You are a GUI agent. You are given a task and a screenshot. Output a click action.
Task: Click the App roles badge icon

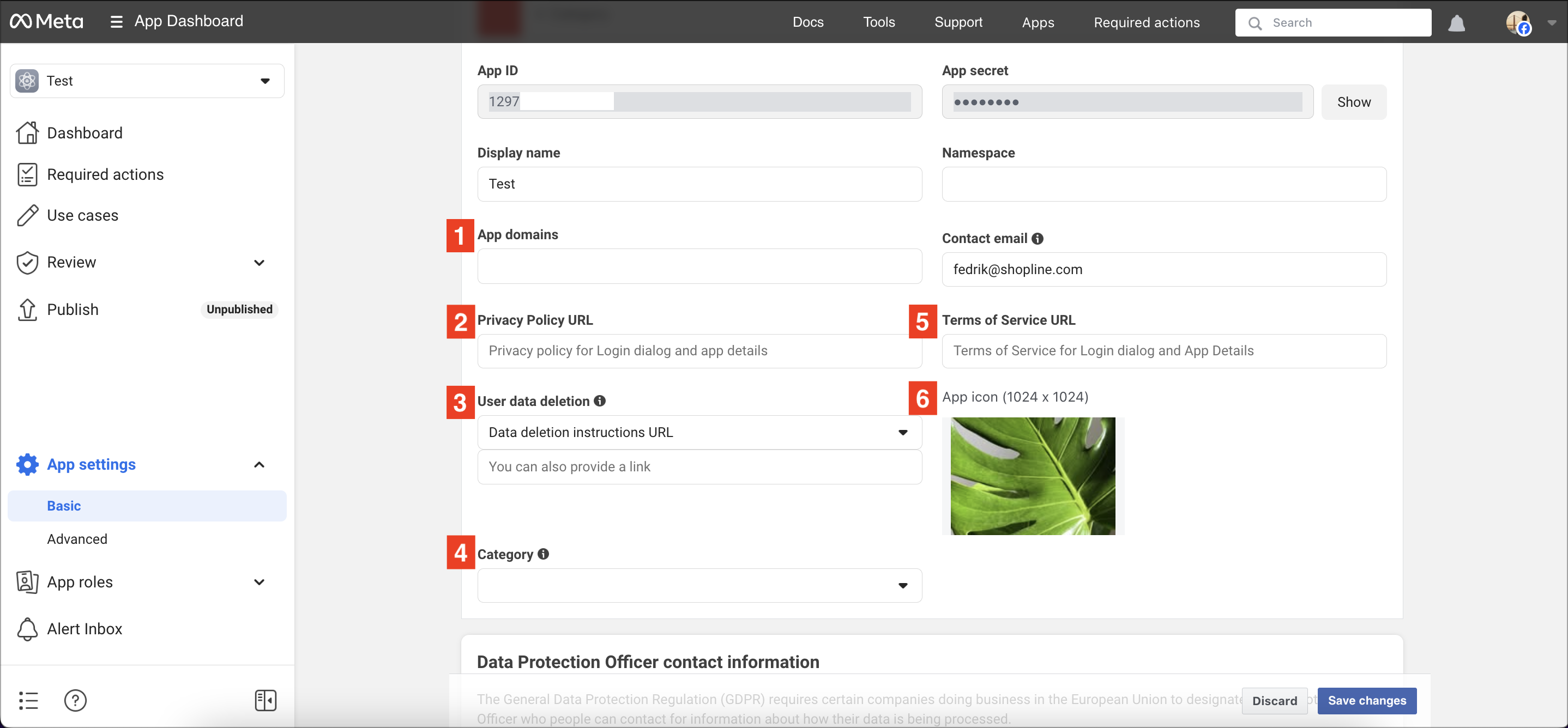pyautogui.click(x=27, y=581)
